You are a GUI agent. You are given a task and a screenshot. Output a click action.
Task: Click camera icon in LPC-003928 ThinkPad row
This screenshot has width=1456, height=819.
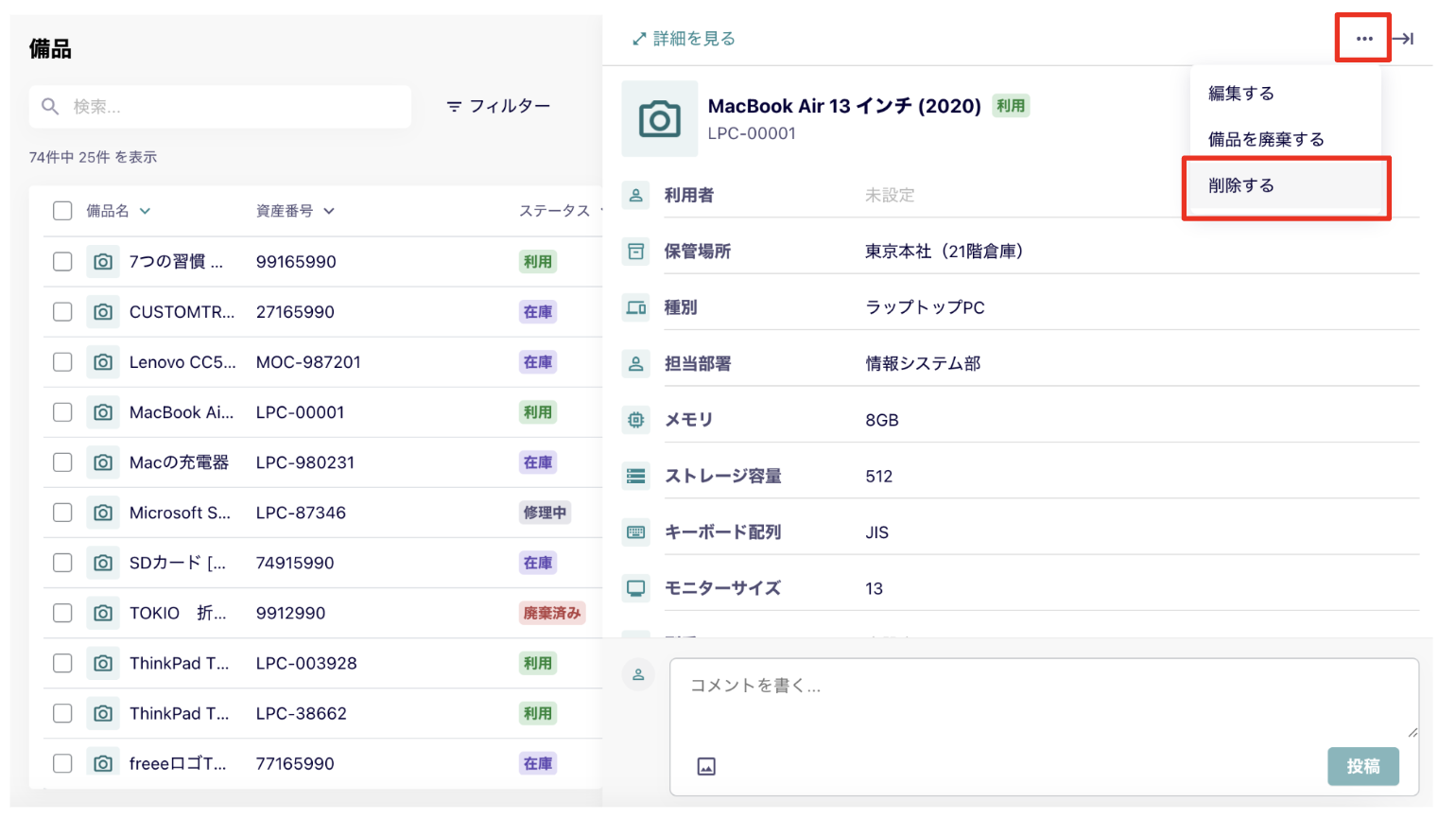click(x=103, y=662)
